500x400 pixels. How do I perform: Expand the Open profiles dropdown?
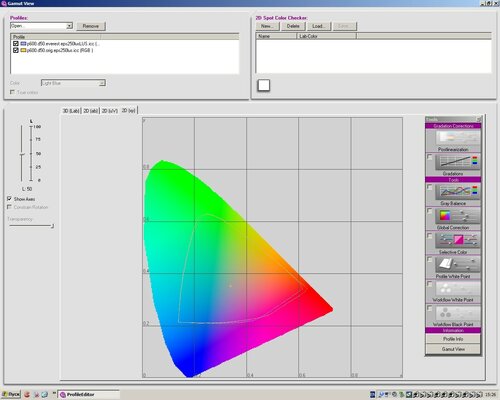pyautogui.click(x=69, y=26)
